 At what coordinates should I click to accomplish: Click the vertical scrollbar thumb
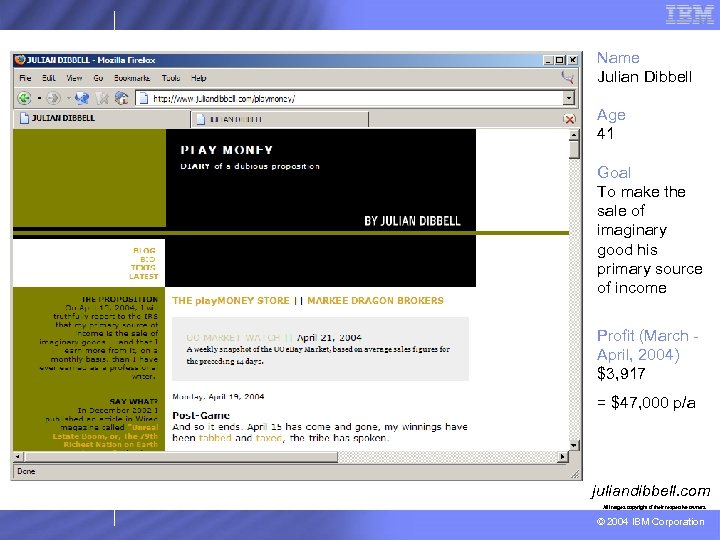pyautogui.click(x=574, y=150)
